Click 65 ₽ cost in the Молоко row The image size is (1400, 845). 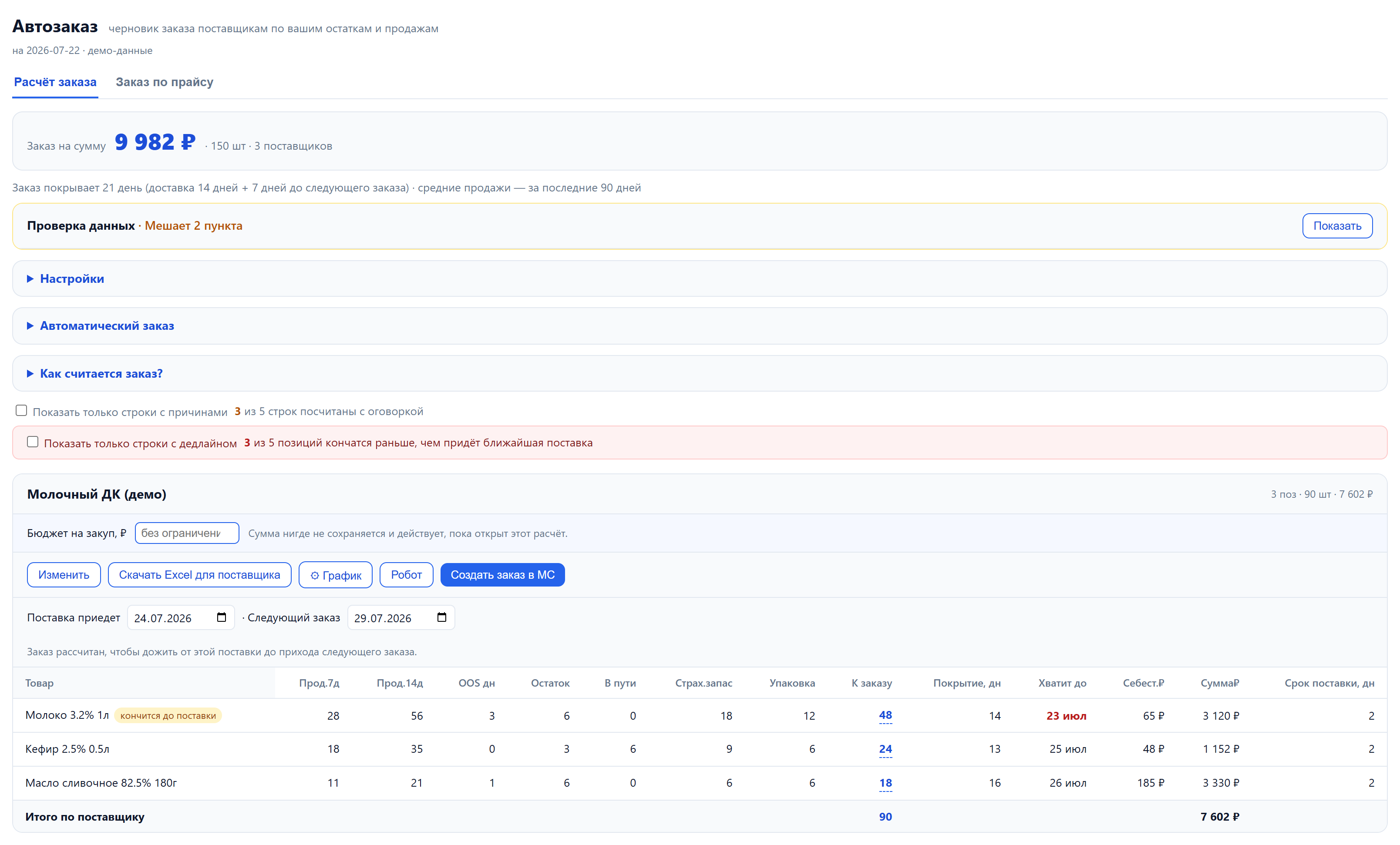click(x=1154, y=715)
